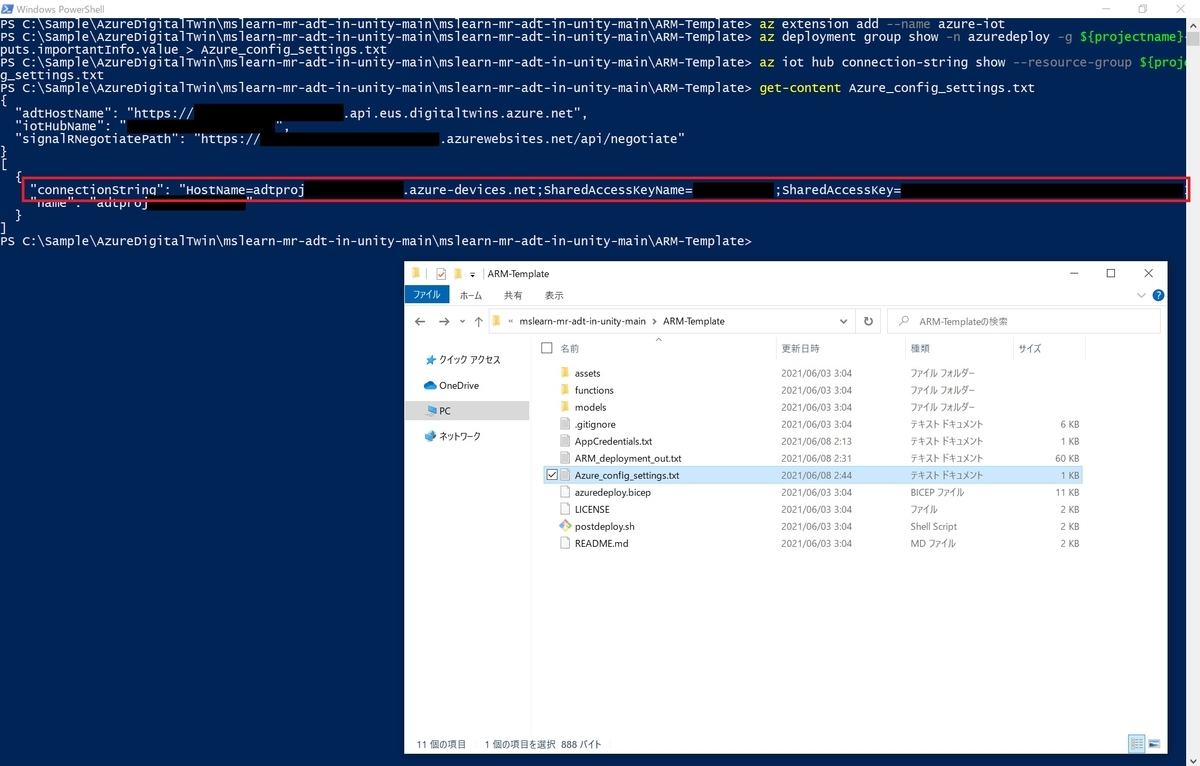Open the 共有 ribbon tab
Screen dimensions: 1200x766
coord(512,295)
